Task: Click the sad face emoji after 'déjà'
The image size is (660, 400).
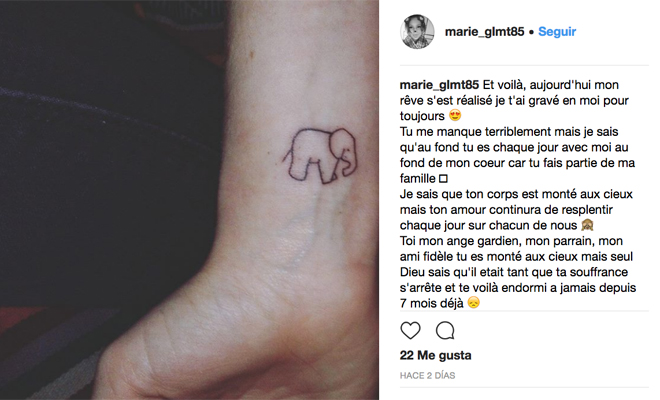Action: [474, 303]
